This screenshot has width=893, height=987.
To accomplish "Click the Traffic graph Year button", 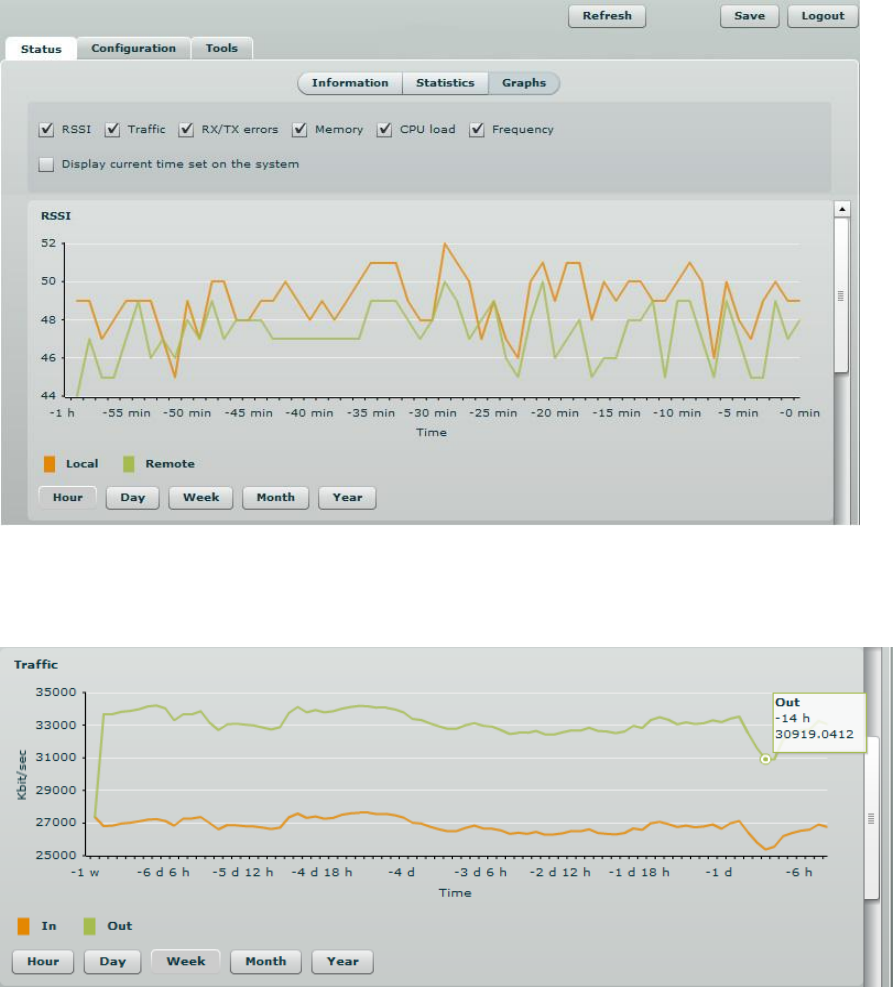I will (x=342, y=961).
